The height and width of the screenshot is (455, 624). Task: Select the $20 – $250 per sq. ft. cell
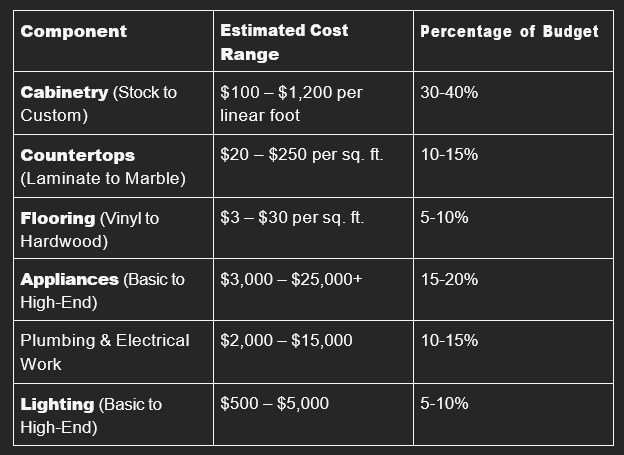click(x=301, y=155)
